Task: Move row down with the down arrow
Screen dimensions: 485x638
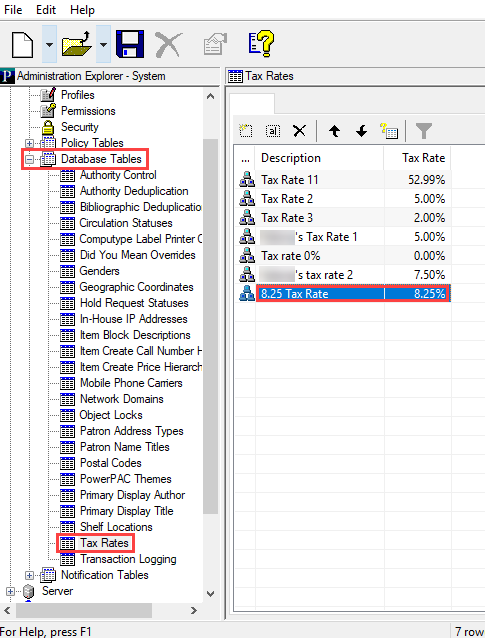Action: pyautogui.click(x=361, y=131)
